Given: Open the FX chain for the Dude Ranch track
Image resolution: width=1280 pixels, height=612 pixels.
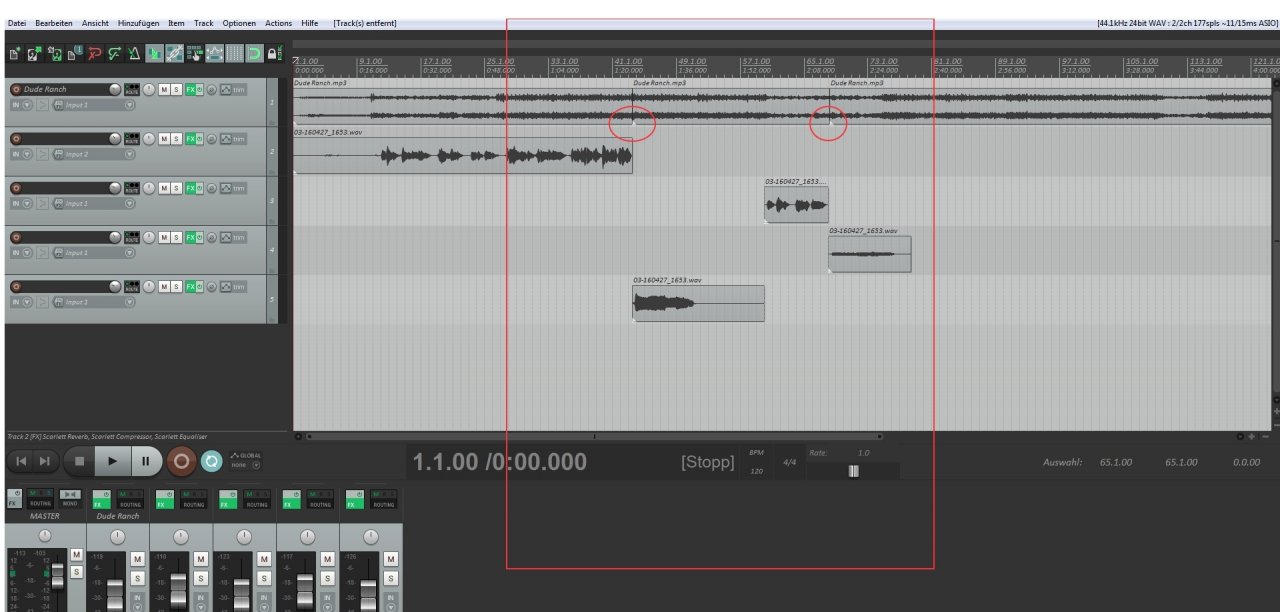Looking at the screenshot, I should [190, 89].
